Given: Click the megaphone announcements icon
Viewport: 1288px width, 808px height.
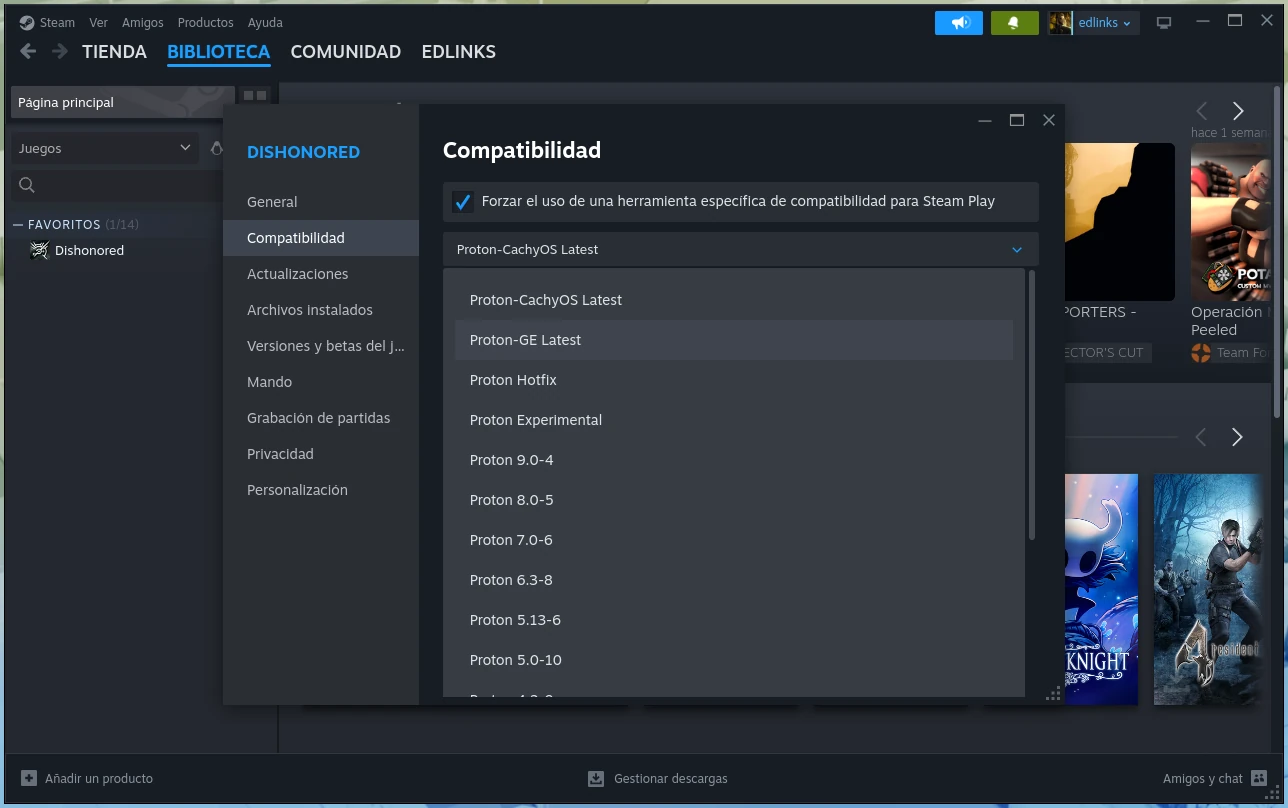Looking at the screenshot, I should [x=959, y=23].
